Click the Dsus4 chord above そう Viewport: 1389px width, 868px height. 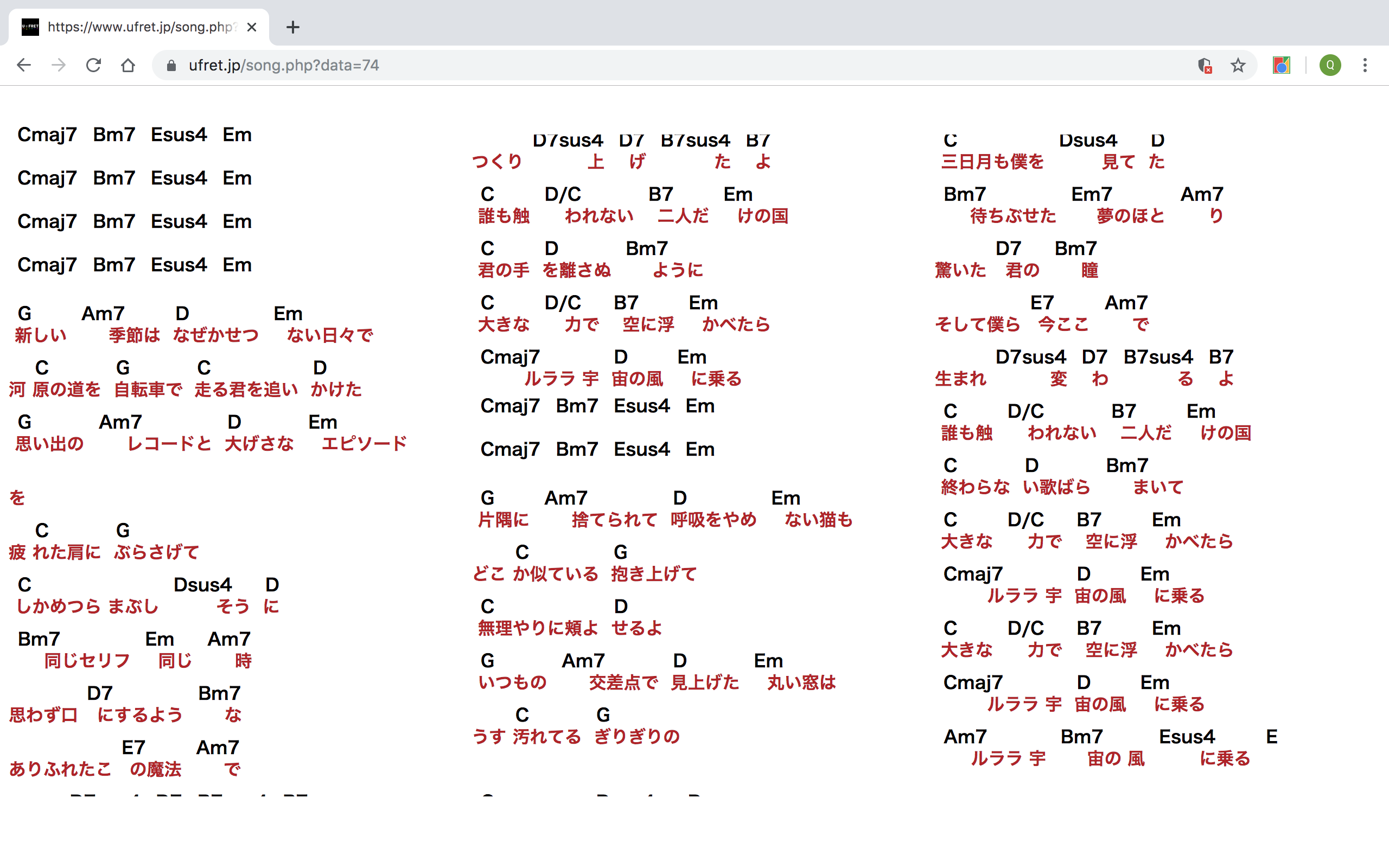point(202,584)
